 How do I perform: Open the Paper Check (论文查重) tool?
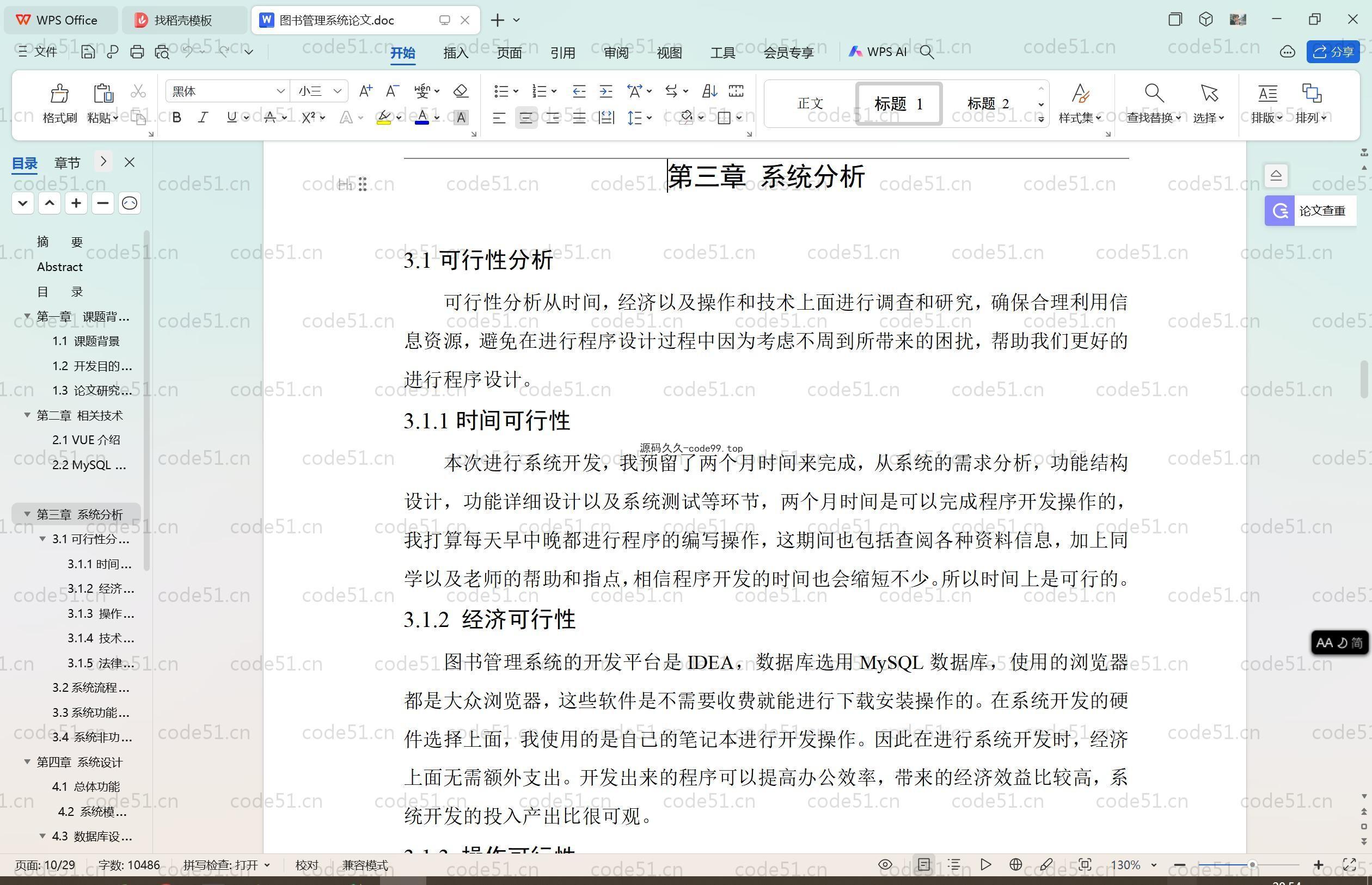[1310, 210]
